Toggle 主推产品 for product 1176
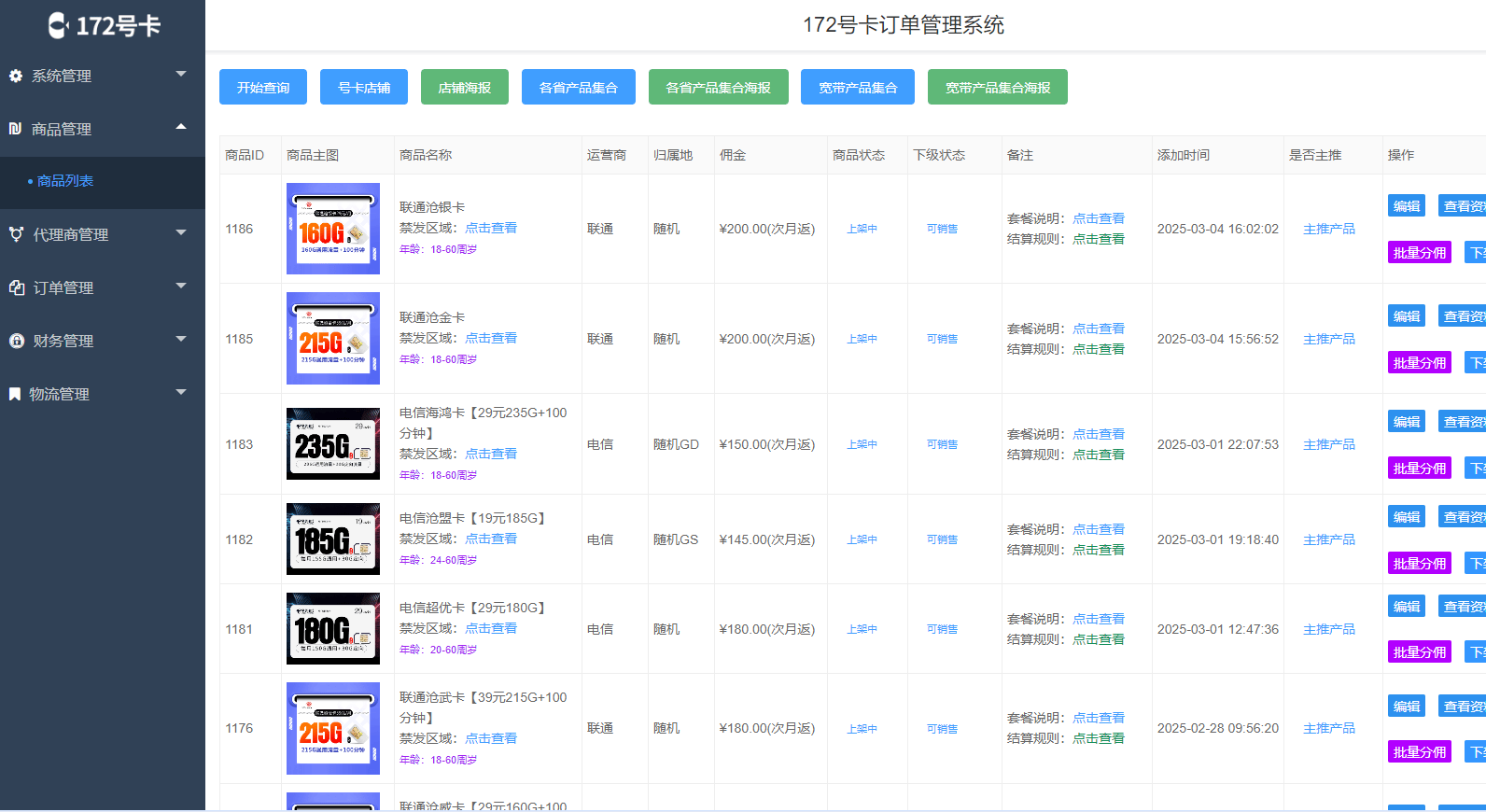 pos(1329,728)
